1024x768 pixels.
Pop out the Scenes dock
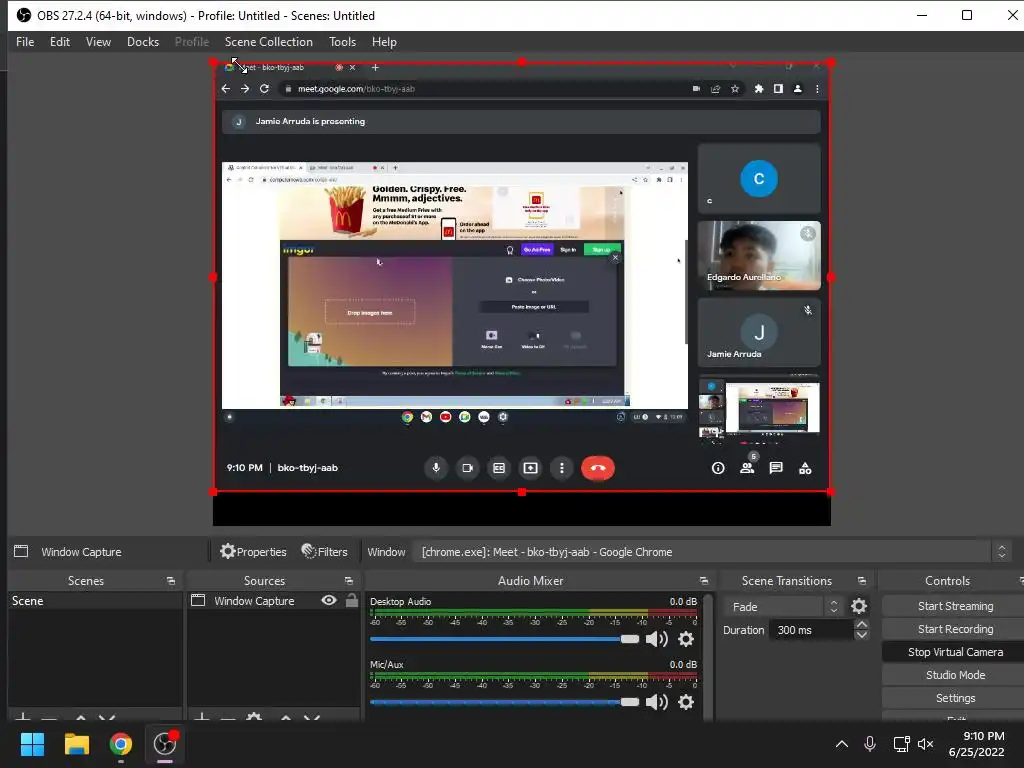[x=171, y=581]
